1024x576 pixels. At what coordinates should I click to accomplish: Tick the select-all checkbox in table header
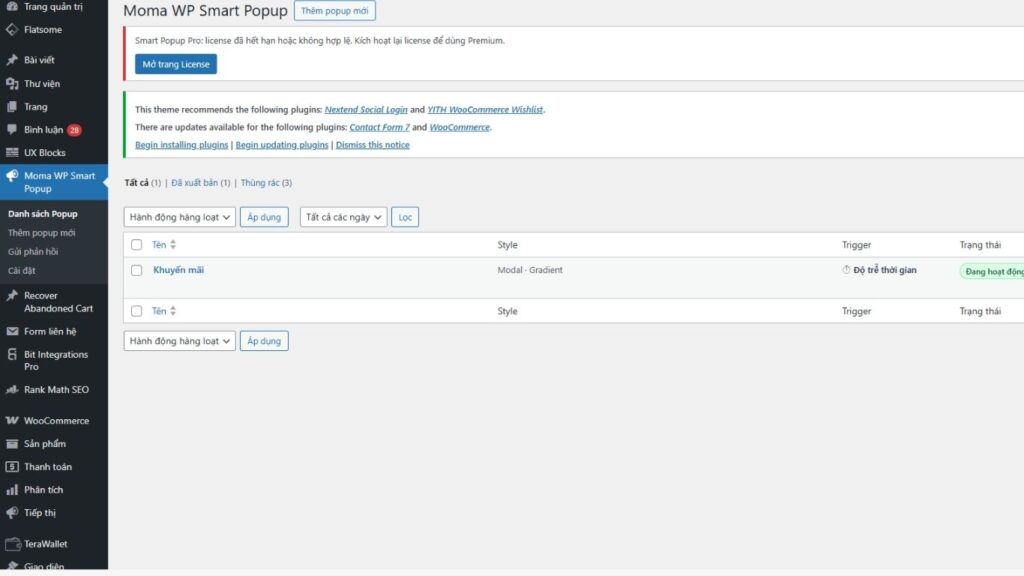point(136,244)
